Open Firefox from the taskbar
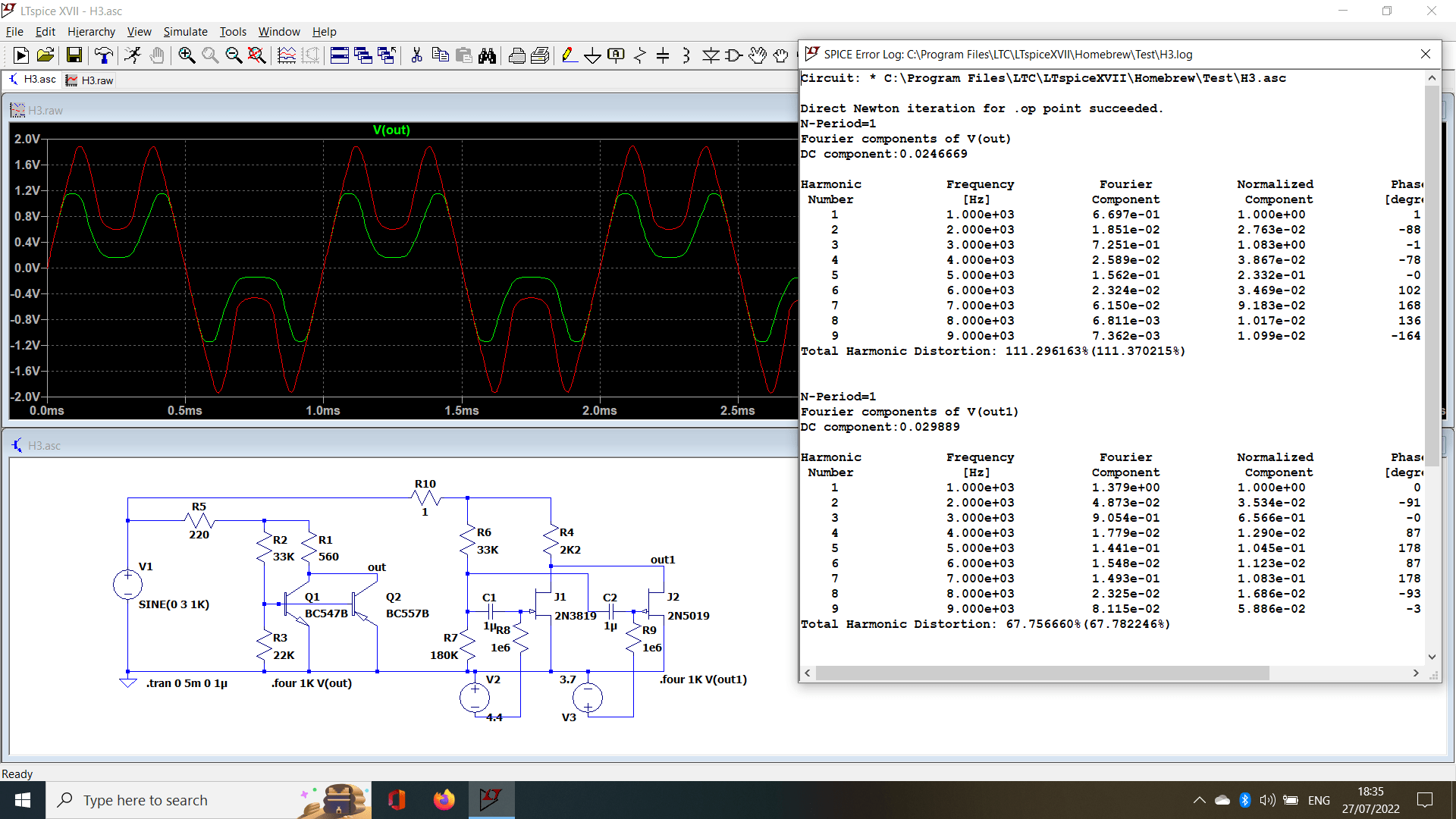Viewport: 1456px width, 819px height. [444, 800]
